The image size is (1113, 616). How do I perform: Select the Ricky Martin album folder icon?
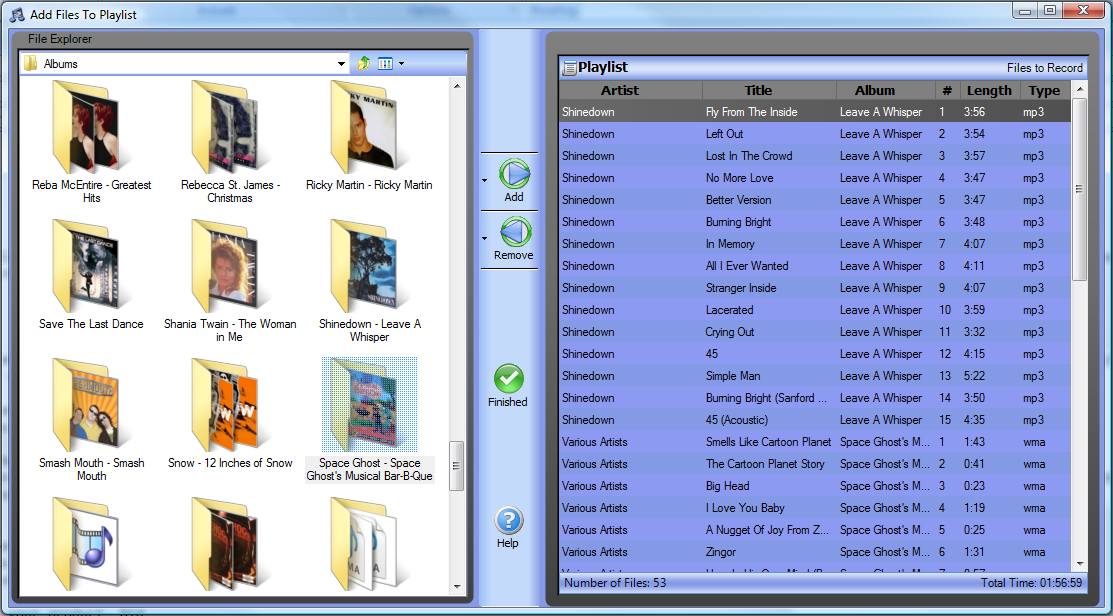(369, 128)
